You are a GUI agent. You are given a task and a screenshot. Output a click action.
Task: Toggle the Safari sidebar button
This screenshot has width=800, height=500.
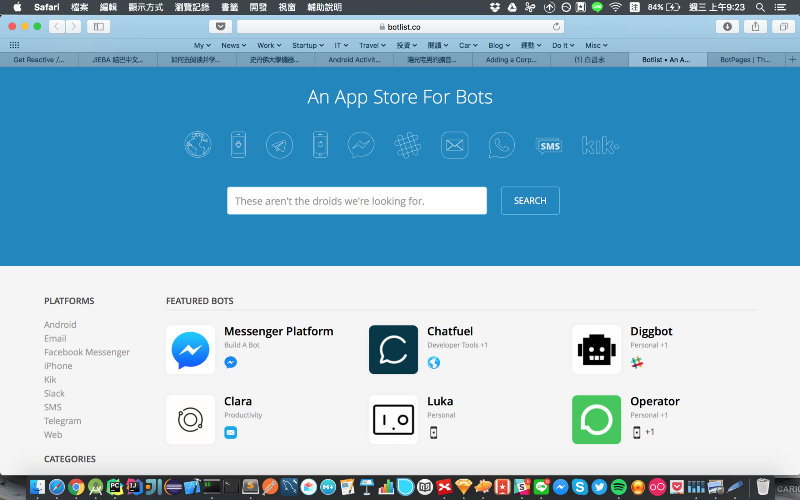[x=98, y=27]
